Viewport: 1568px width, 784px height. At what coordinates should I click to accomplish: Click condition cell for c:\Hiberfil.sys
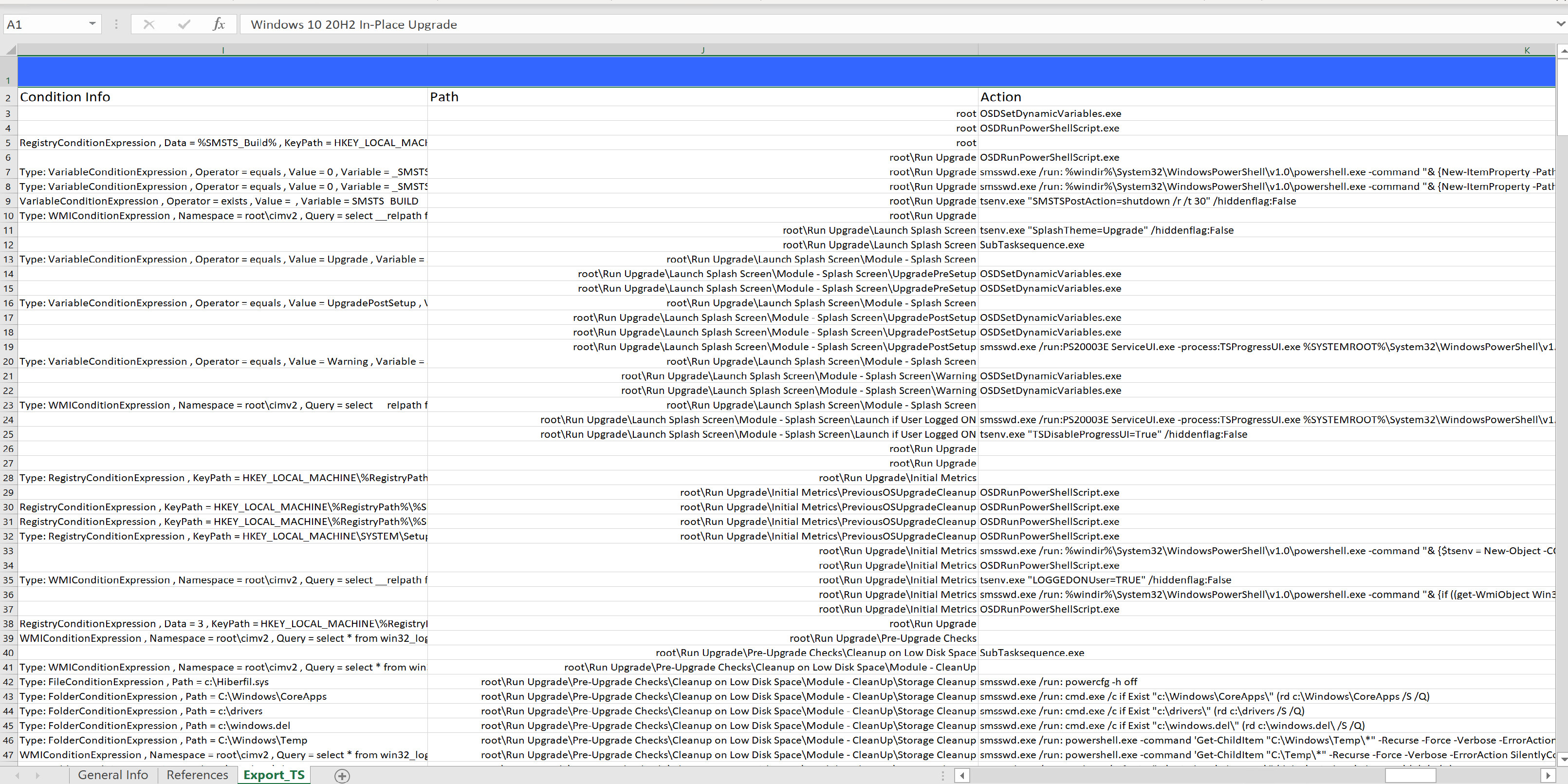coord(223,682)
